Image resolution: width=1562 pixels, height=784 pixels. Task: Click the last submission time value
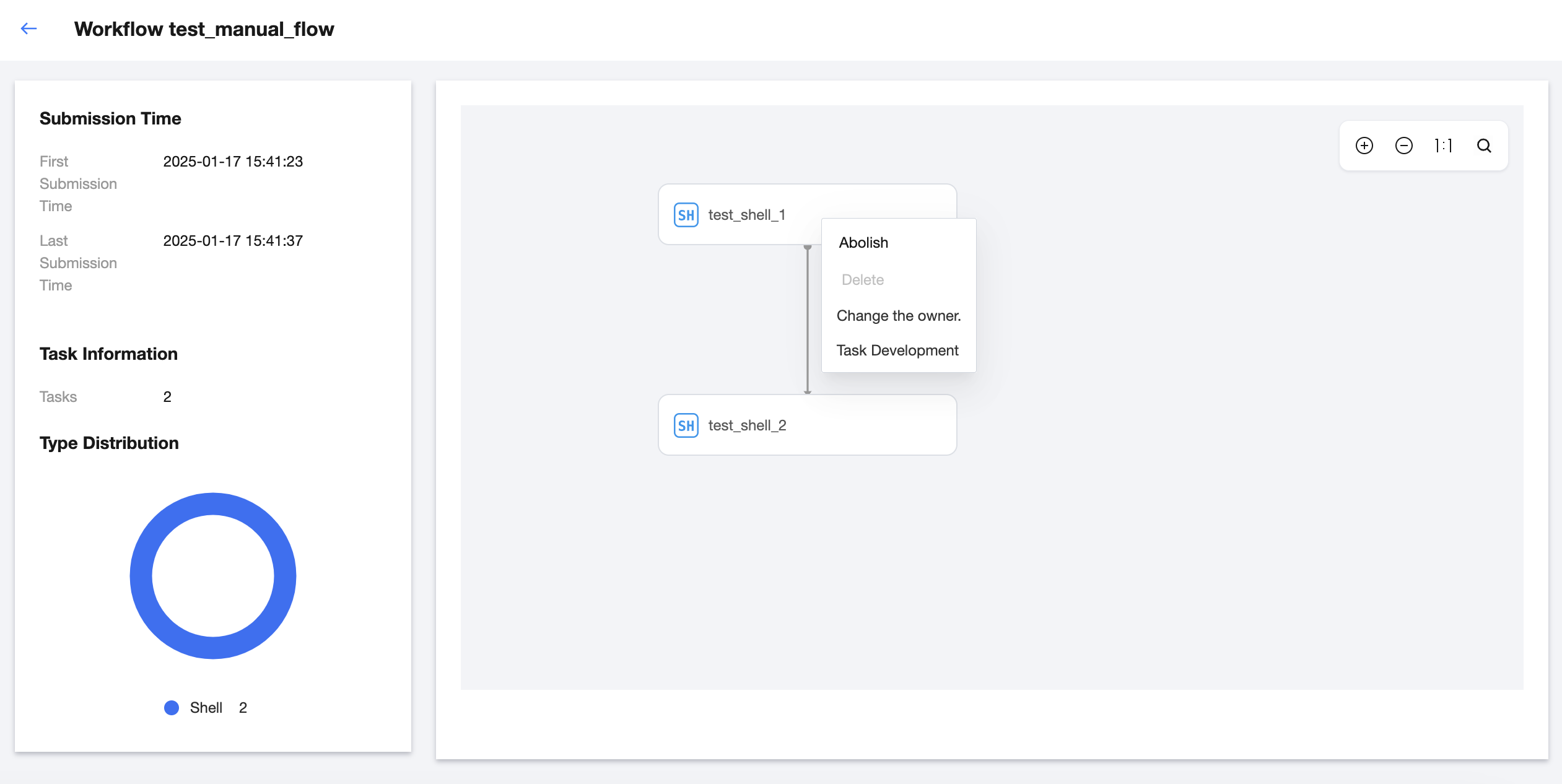click(x=233, y=241)
